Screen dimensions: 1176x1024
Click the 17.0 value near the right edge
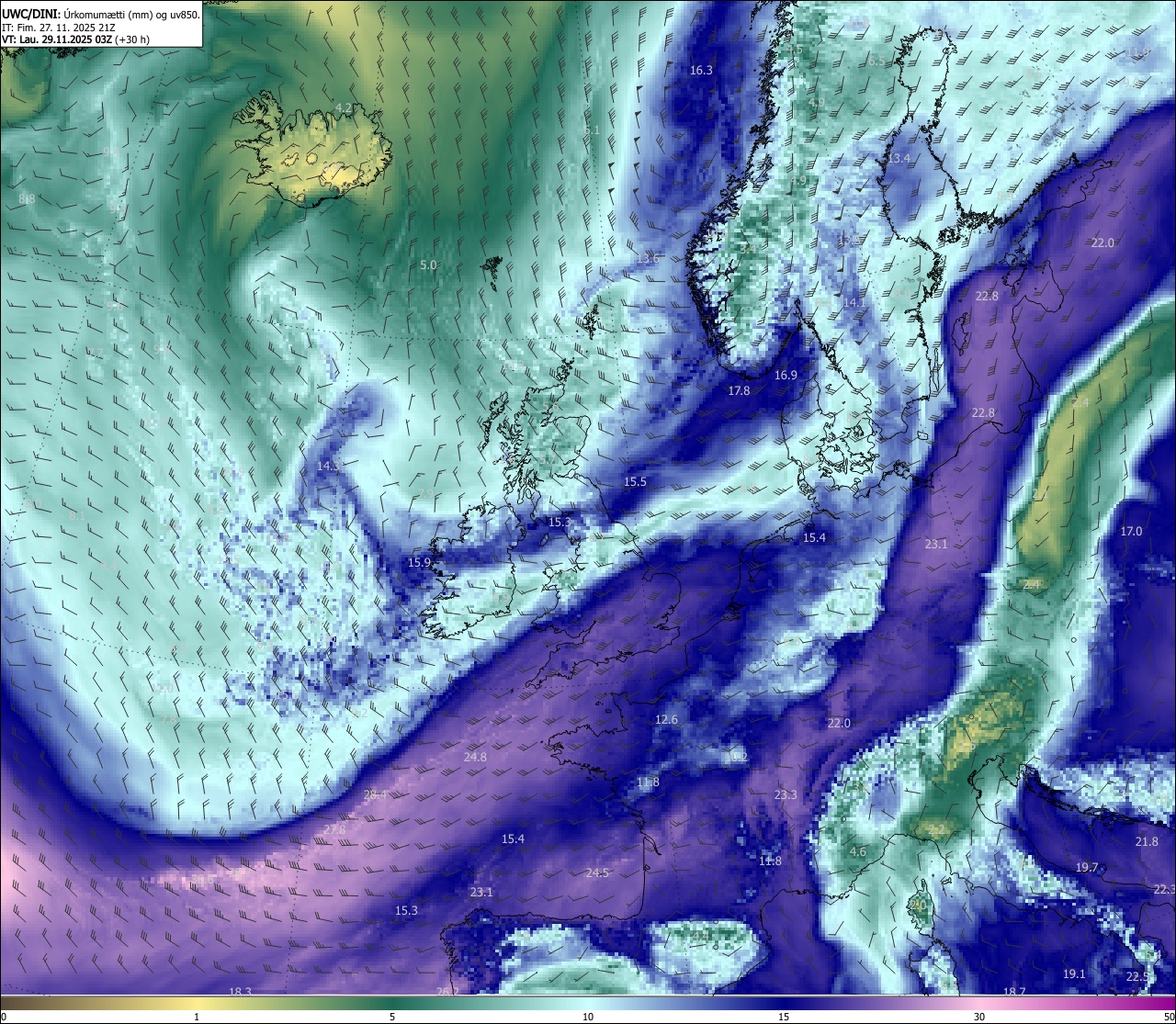pos(1131,531)
